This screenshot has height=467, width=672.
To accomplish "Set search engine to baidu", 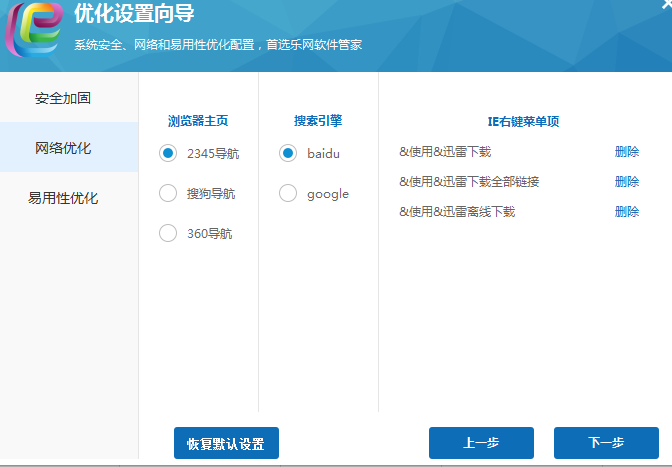I will 288,154.
